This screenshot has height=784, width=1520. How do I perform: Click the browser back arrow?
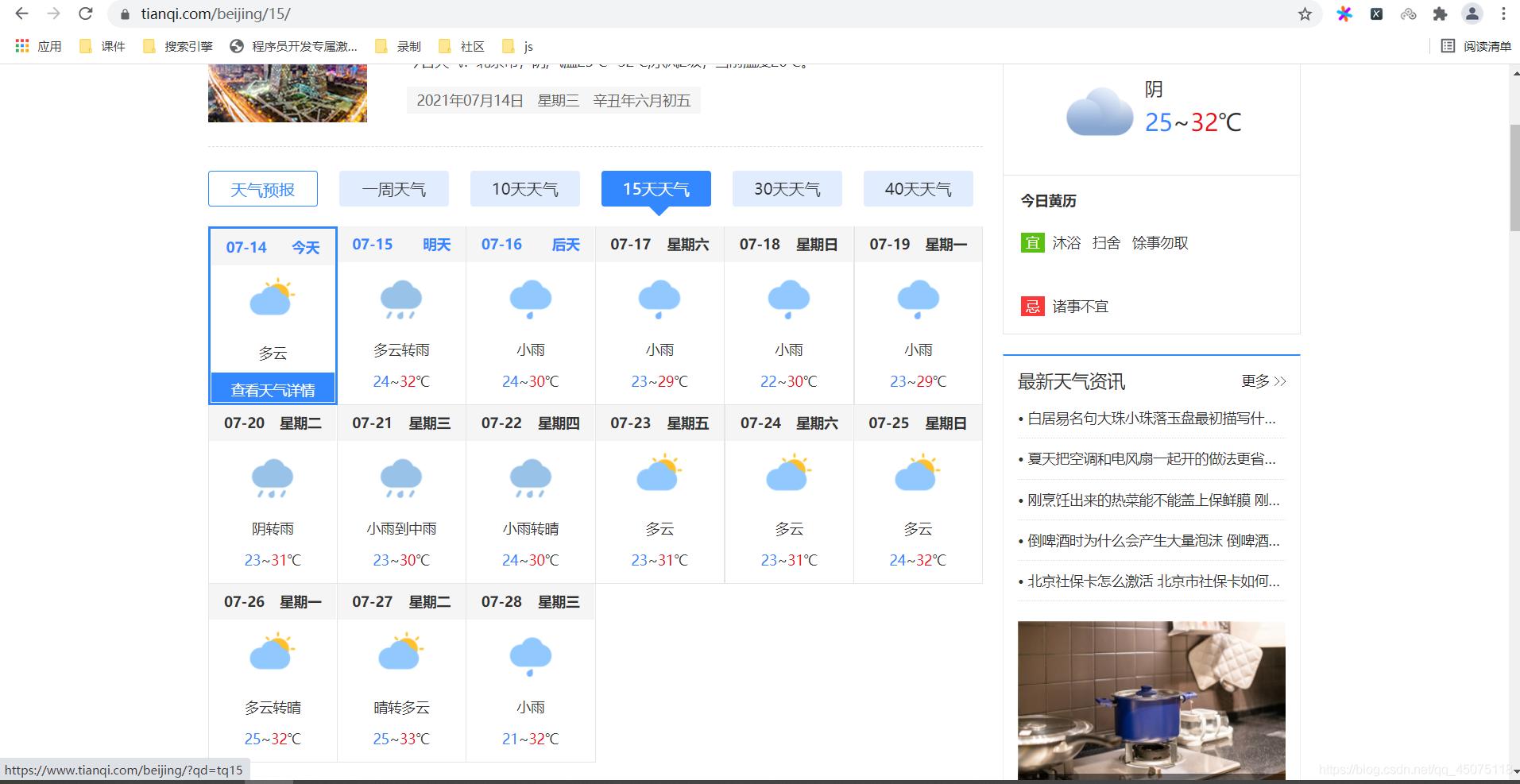pos(20,14)
